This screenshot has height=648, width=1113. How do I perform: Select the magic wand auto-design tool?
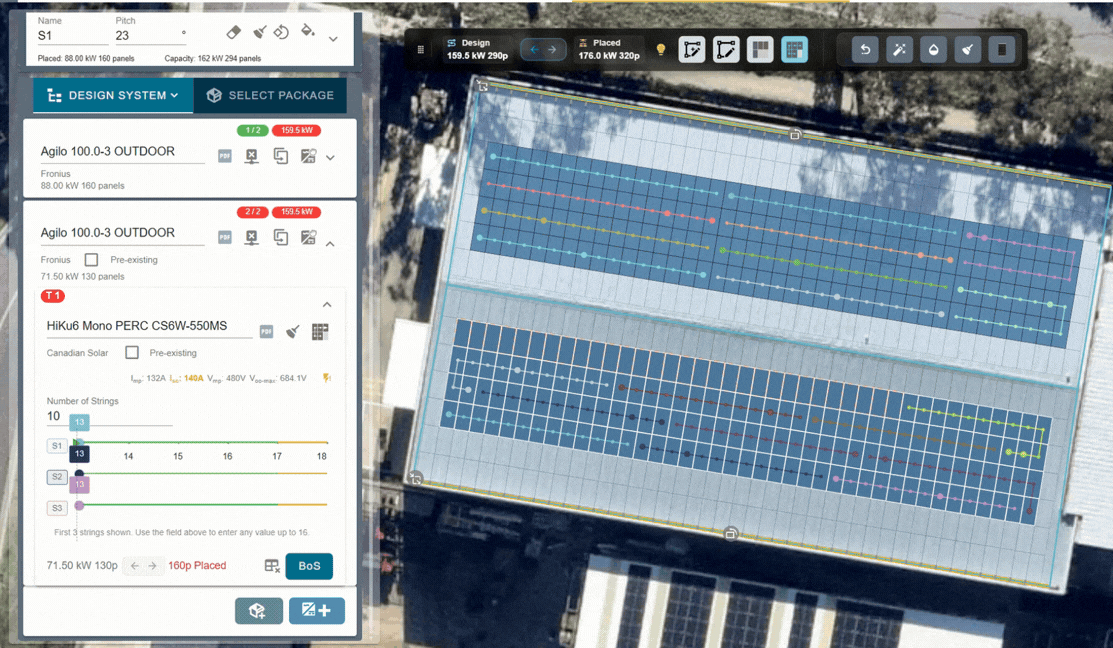click(x=899, y=49)
